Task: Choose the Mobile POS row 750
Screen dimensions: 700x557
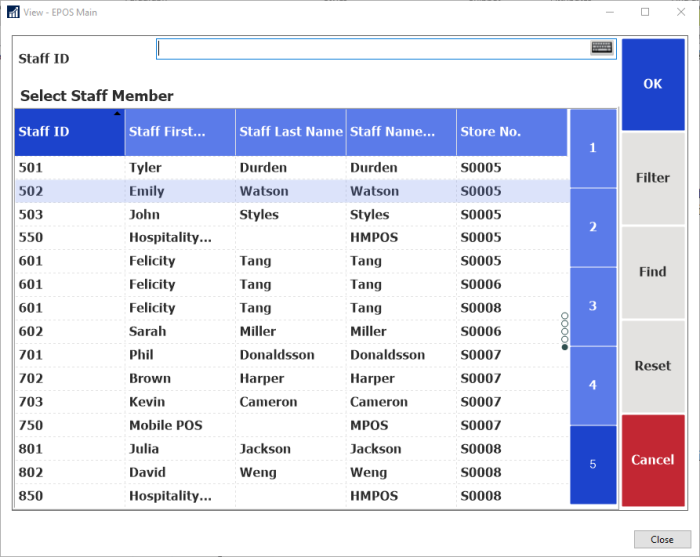Action: pos(292,425)
